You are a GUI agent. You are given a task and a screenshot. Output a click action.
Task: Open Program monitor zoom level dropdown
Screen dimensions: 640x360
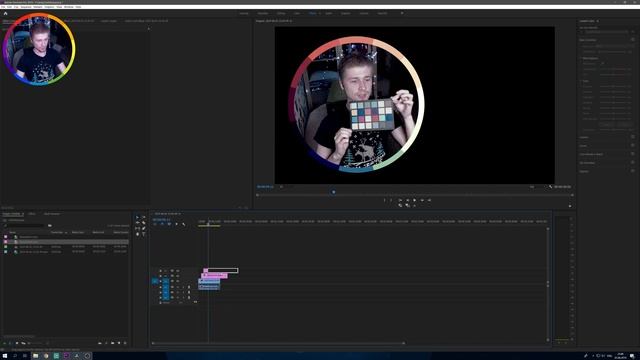pos(282,187)
